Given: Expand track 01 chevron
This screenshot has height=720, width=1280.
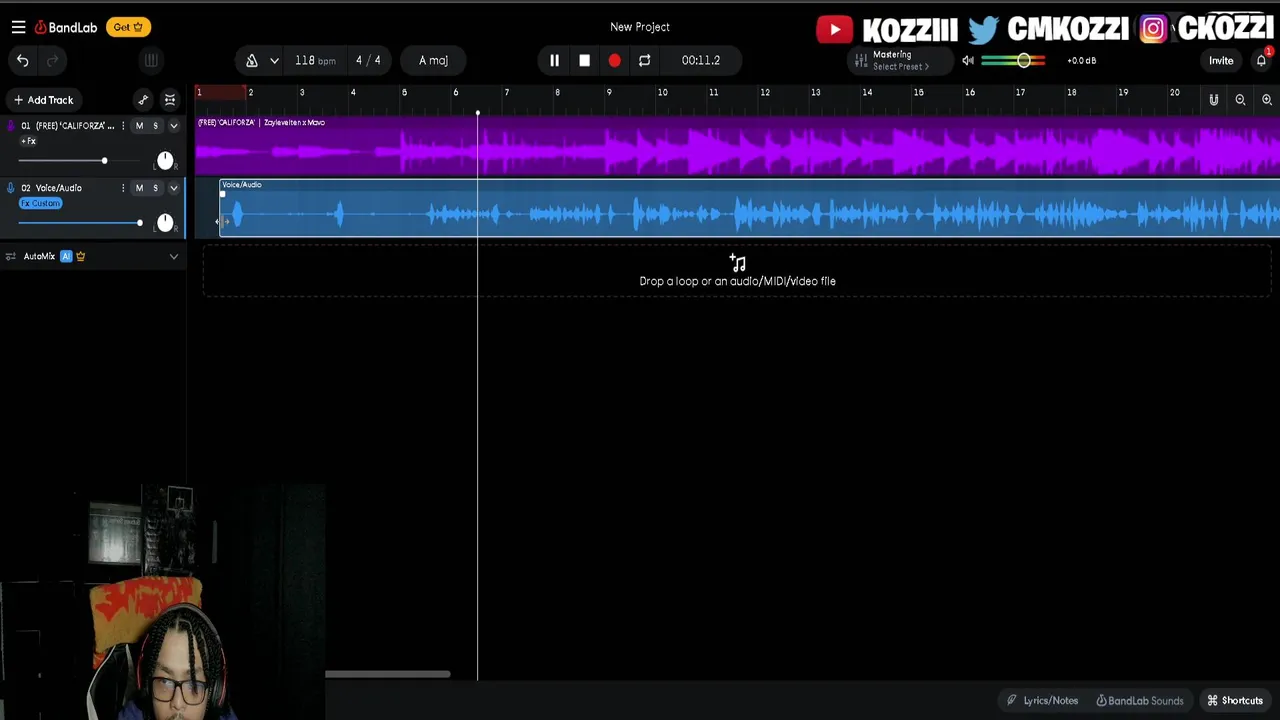Looking at the screenshot, I should point(173,126).
